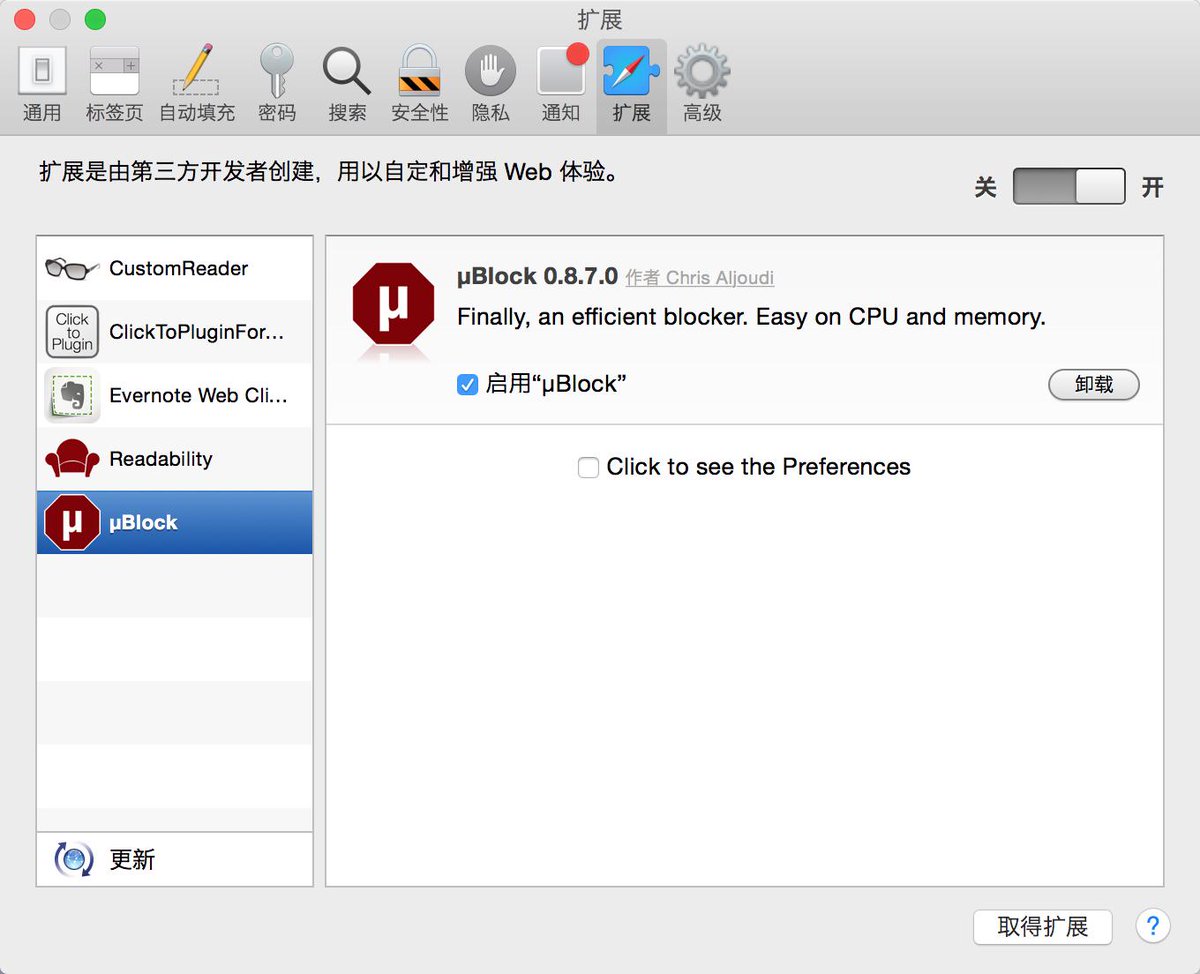Image resolution: width=1200 pixels, height=974 pixels.
Task: Click the 取得扩展 Get Extensions button
Action: (1043, 926)
